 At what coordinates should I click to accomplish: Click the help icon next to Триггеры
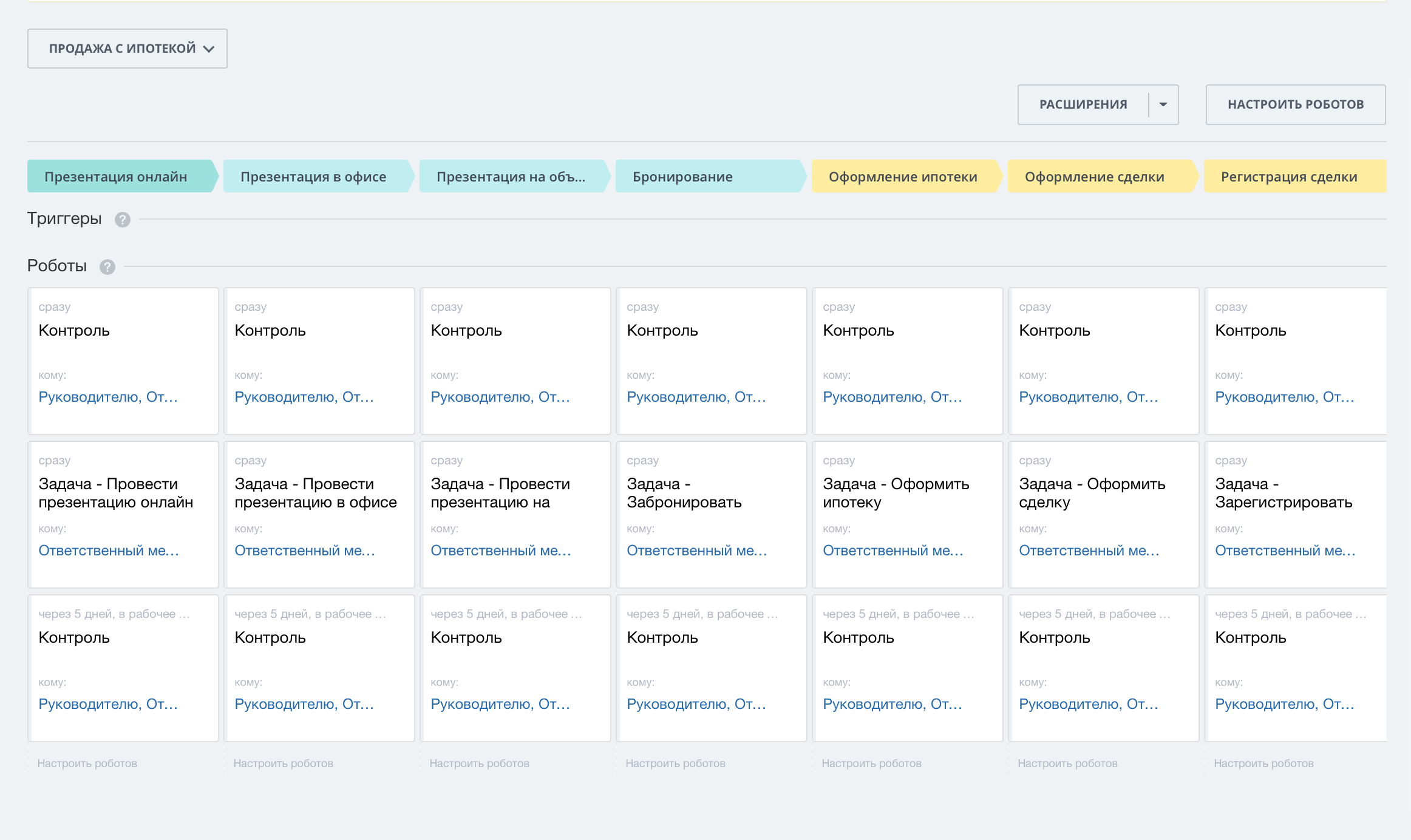[123, 220]
